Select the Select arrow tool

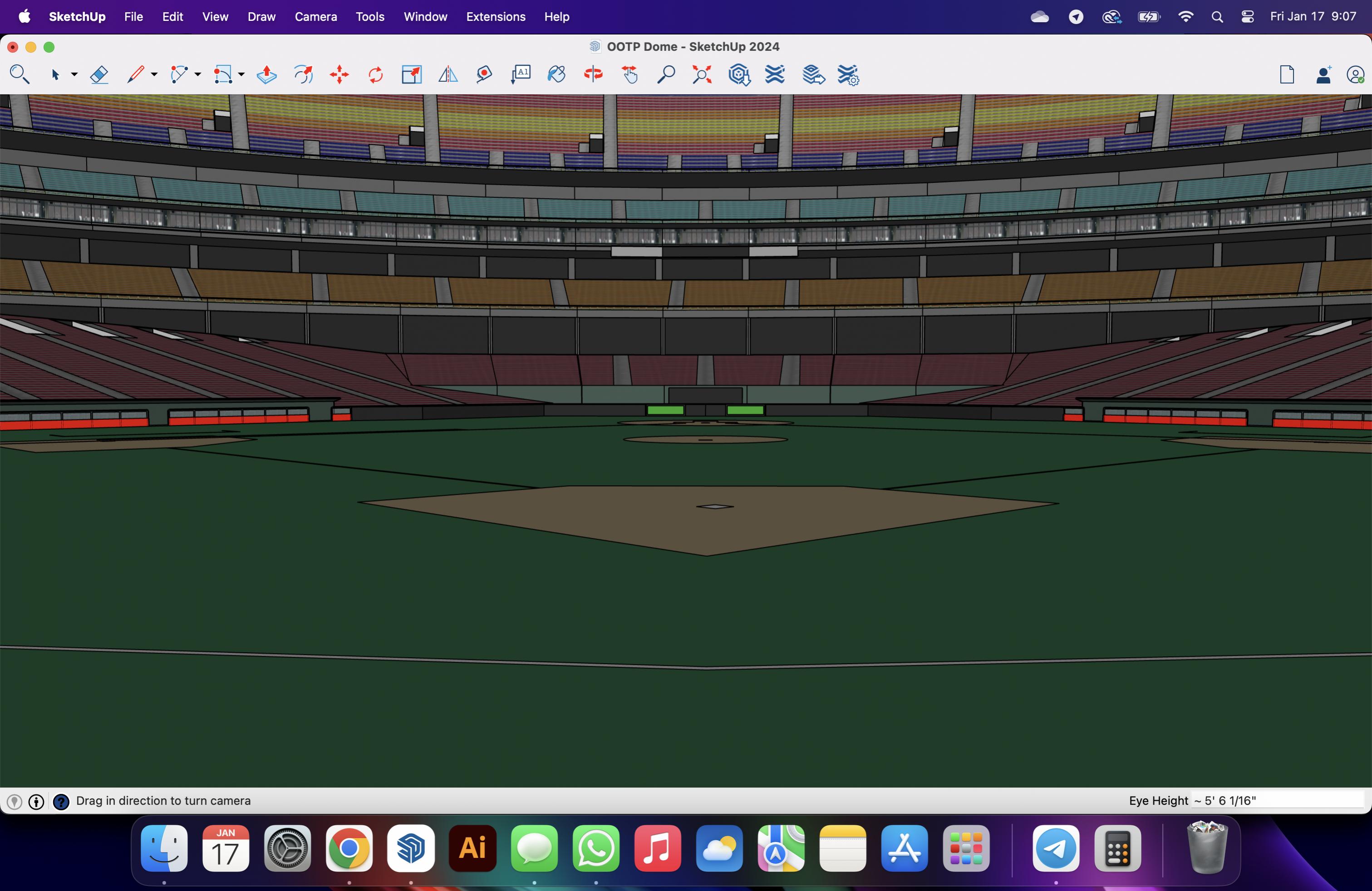pyautogui.click(x=55, y=75)
